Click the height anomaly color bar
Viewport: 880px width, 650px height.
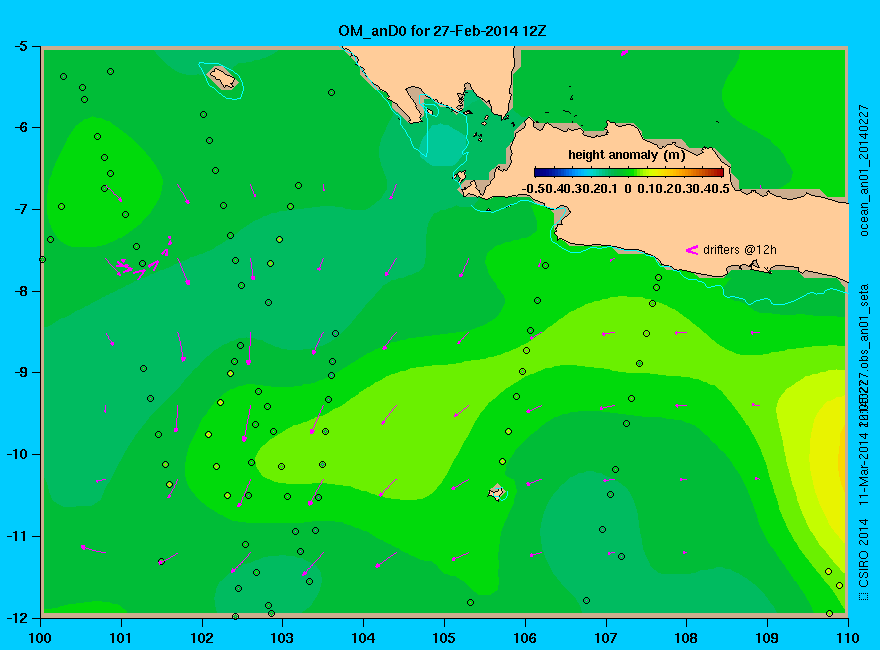click(x=629, y=173)
